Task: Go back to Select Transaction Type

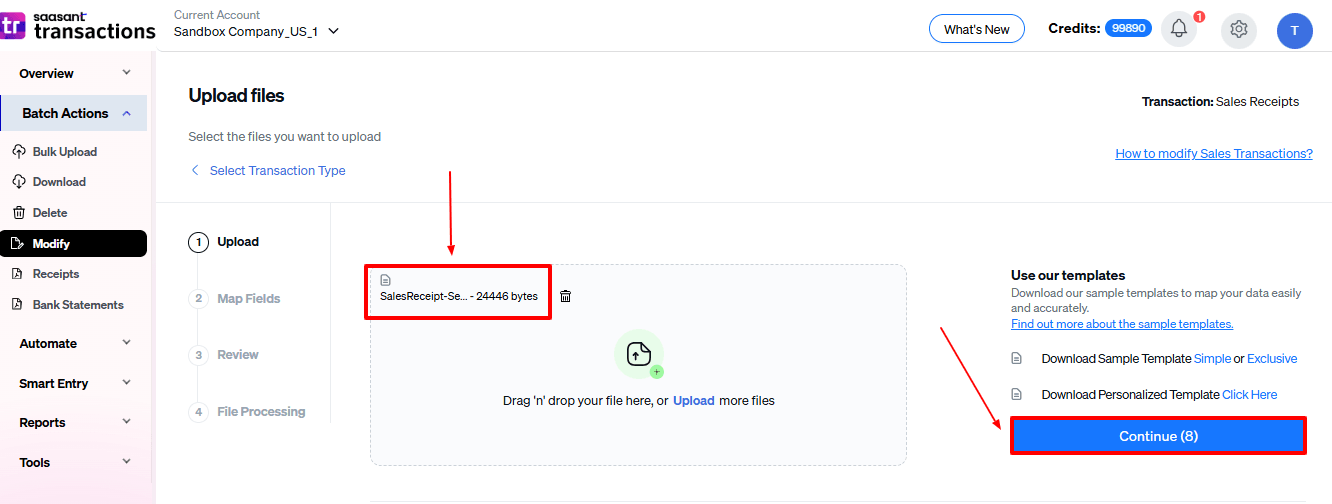Action: tap(276, 171)
